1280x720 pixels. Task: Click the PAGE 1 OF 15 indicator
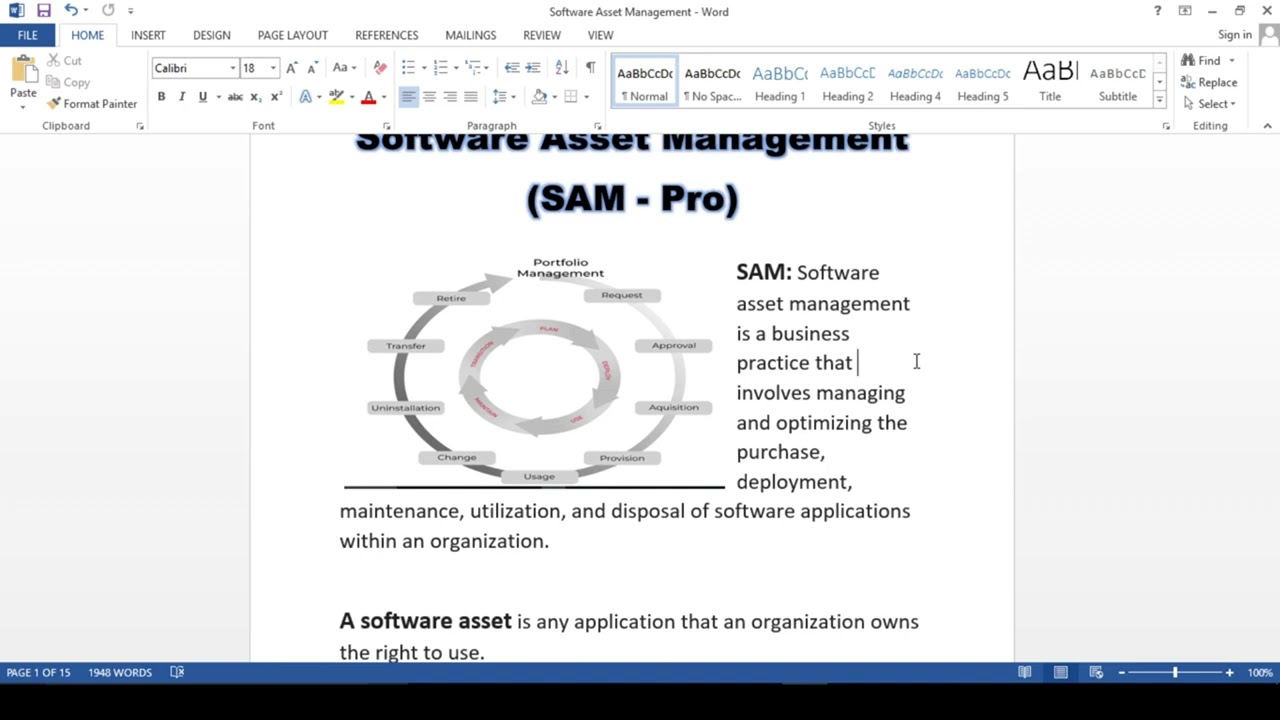(x=39, y=672)
